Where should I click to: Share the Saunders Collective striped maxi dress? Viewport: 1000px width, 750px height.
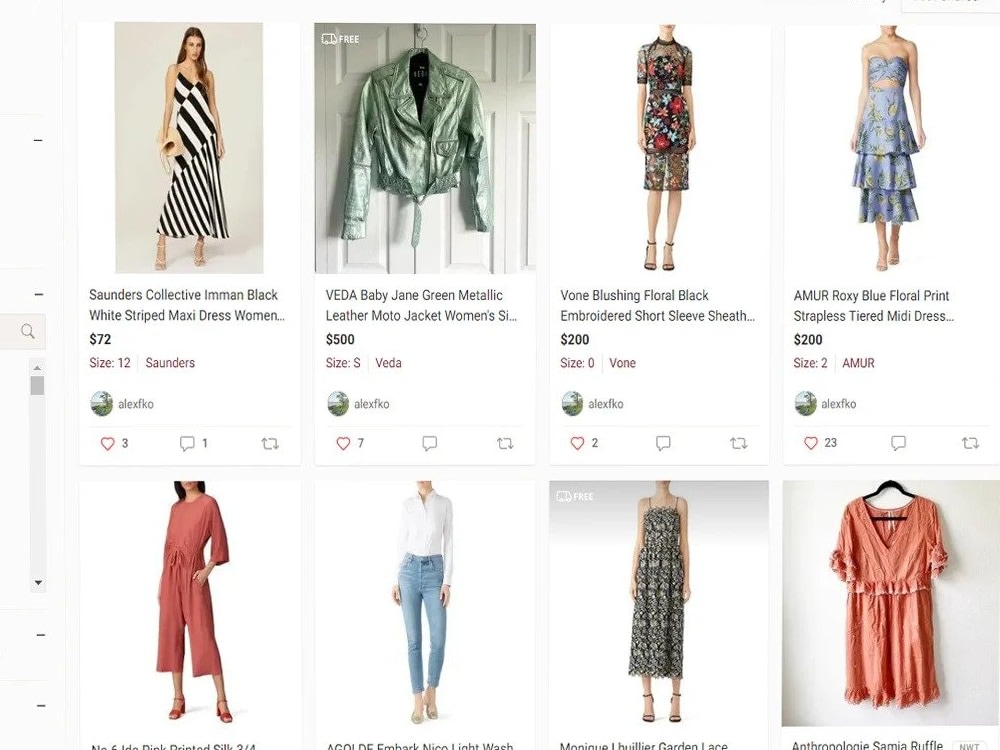click(268, 443)
